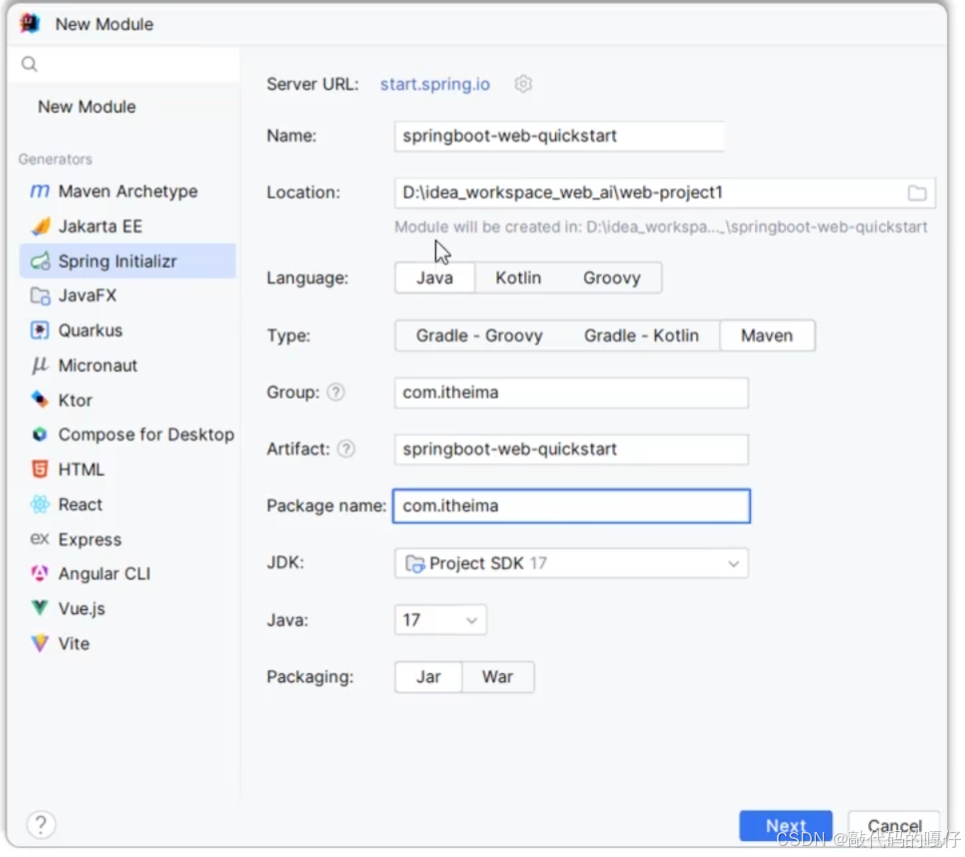The height and width of the screenshot is (857, 965).
Task: Click the React atom icon
Action: tap(40, 504)
